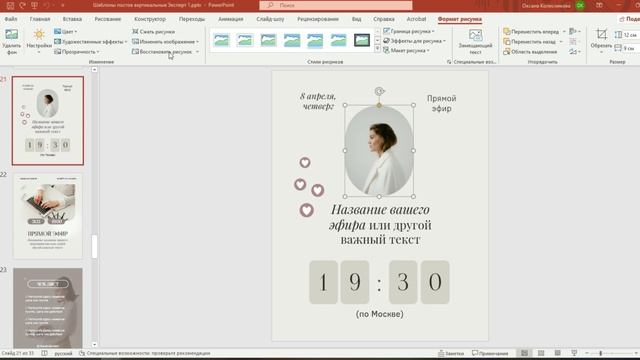Viewport: 640px width, 360px height.
Task: Click the text (по Москве) on slide
Action: [380, 314]
